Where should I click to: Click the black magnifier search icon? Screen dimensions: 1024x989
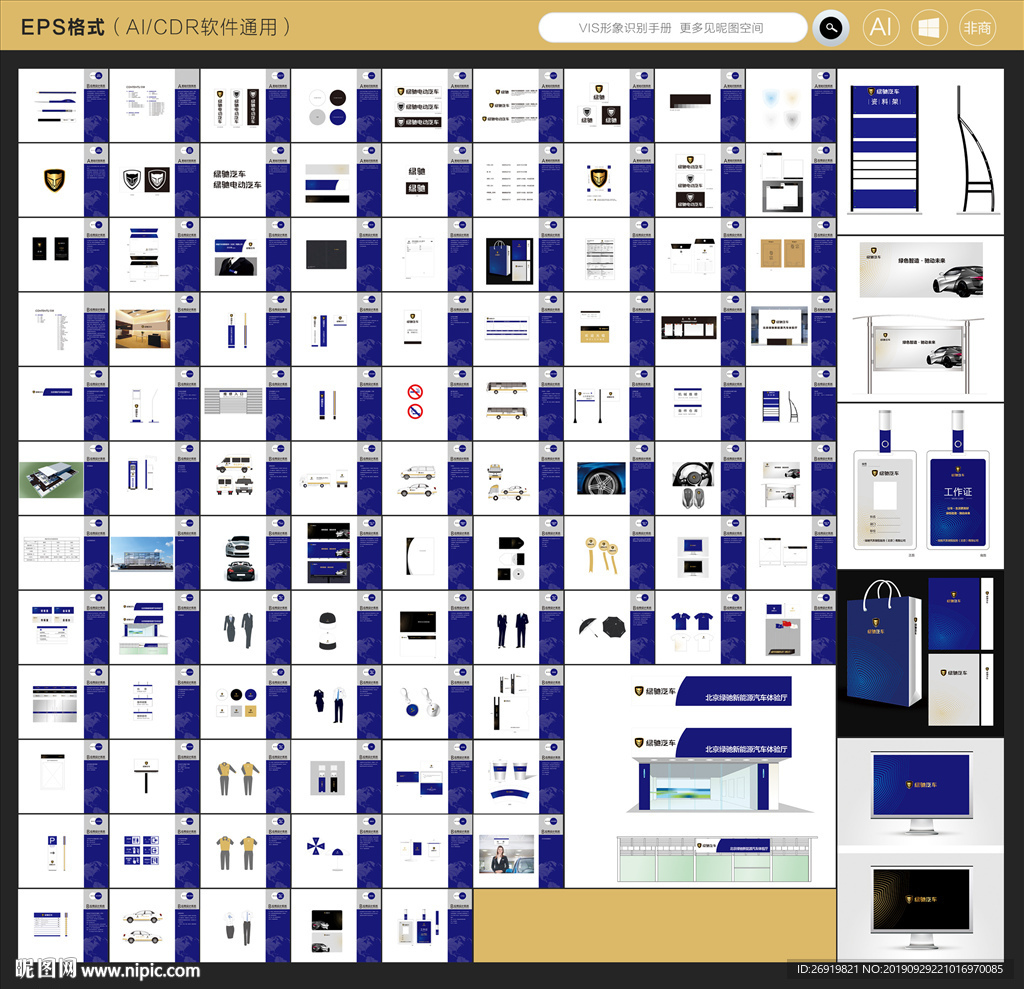coord(831,28)
